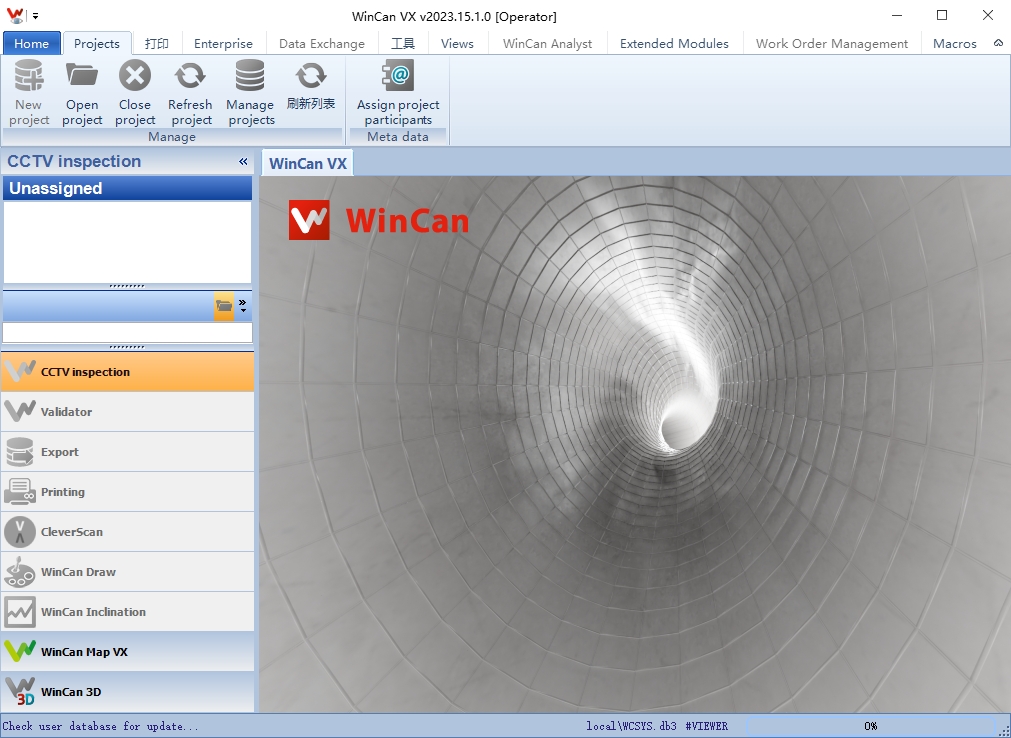Open the 工具 ribbon tab
This screenshot has height=738, width=1011.
click(x=403, y=43)
